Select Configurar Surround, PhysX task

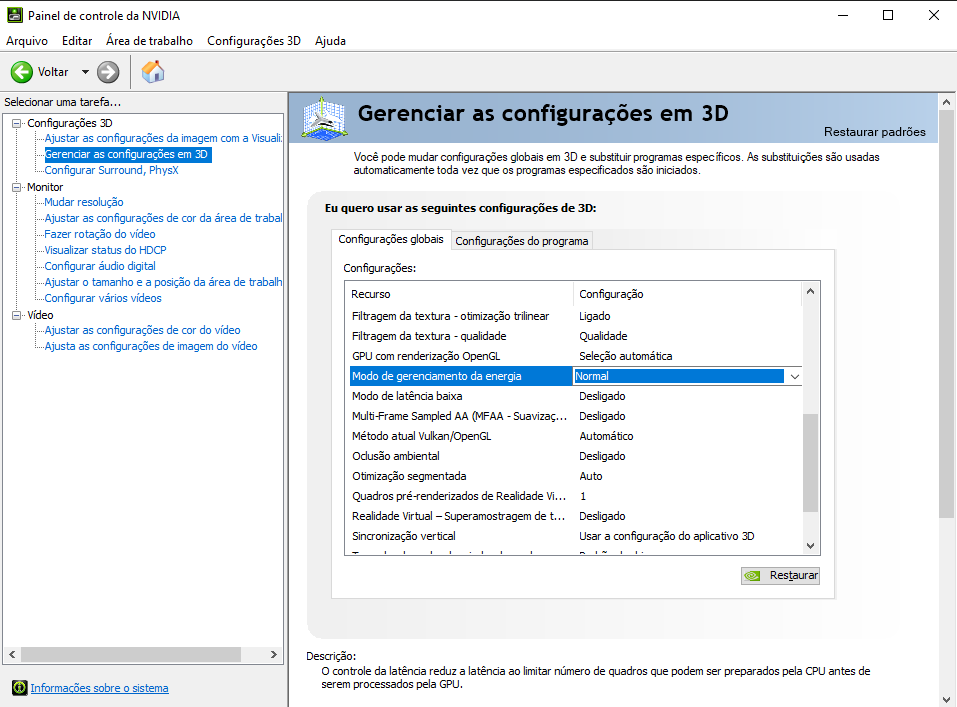tap(112, 170)
